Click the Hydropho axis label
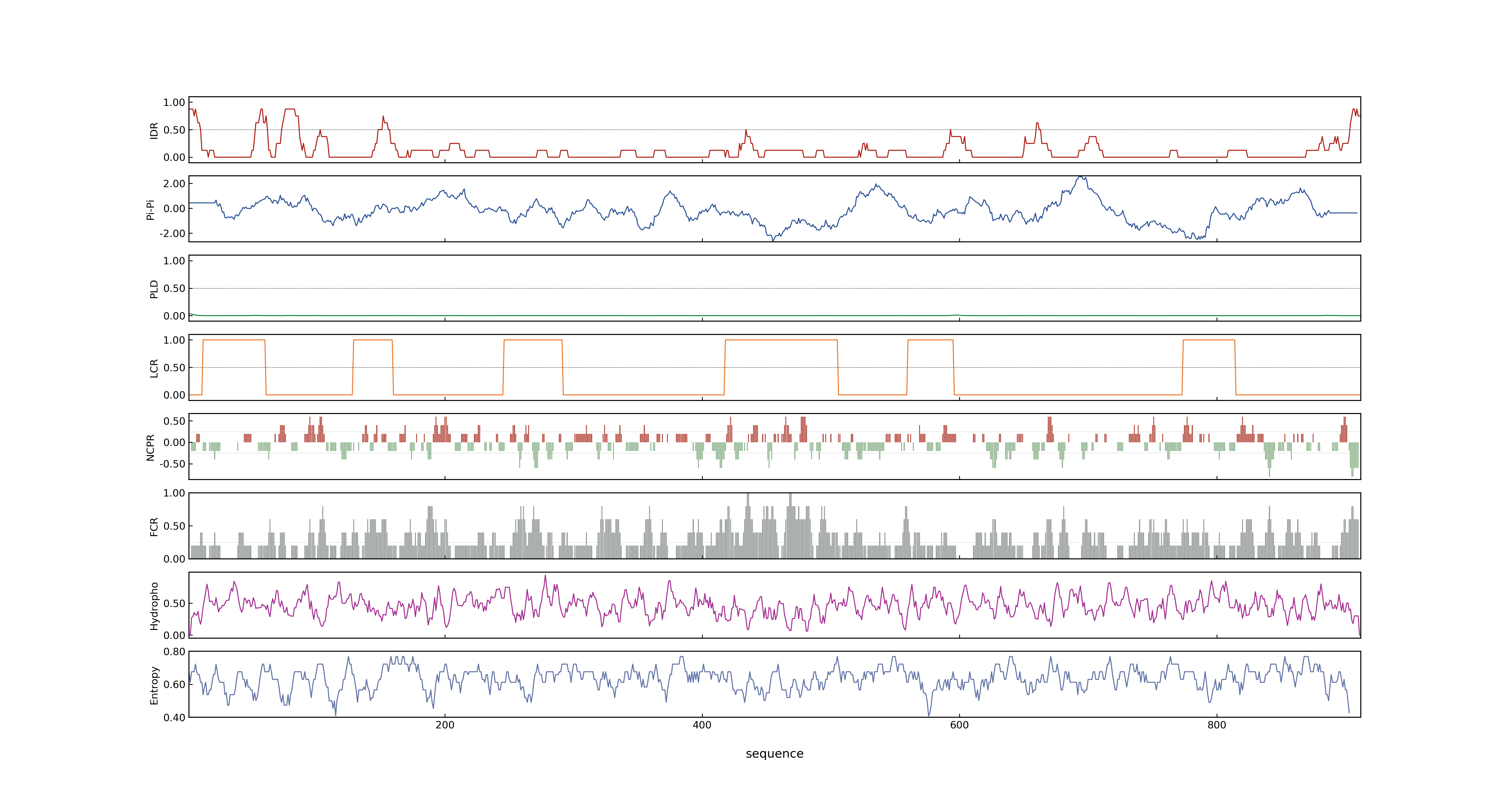Image resolution: width=1512 pixels, height=806 pixels. tap(154, 606)
